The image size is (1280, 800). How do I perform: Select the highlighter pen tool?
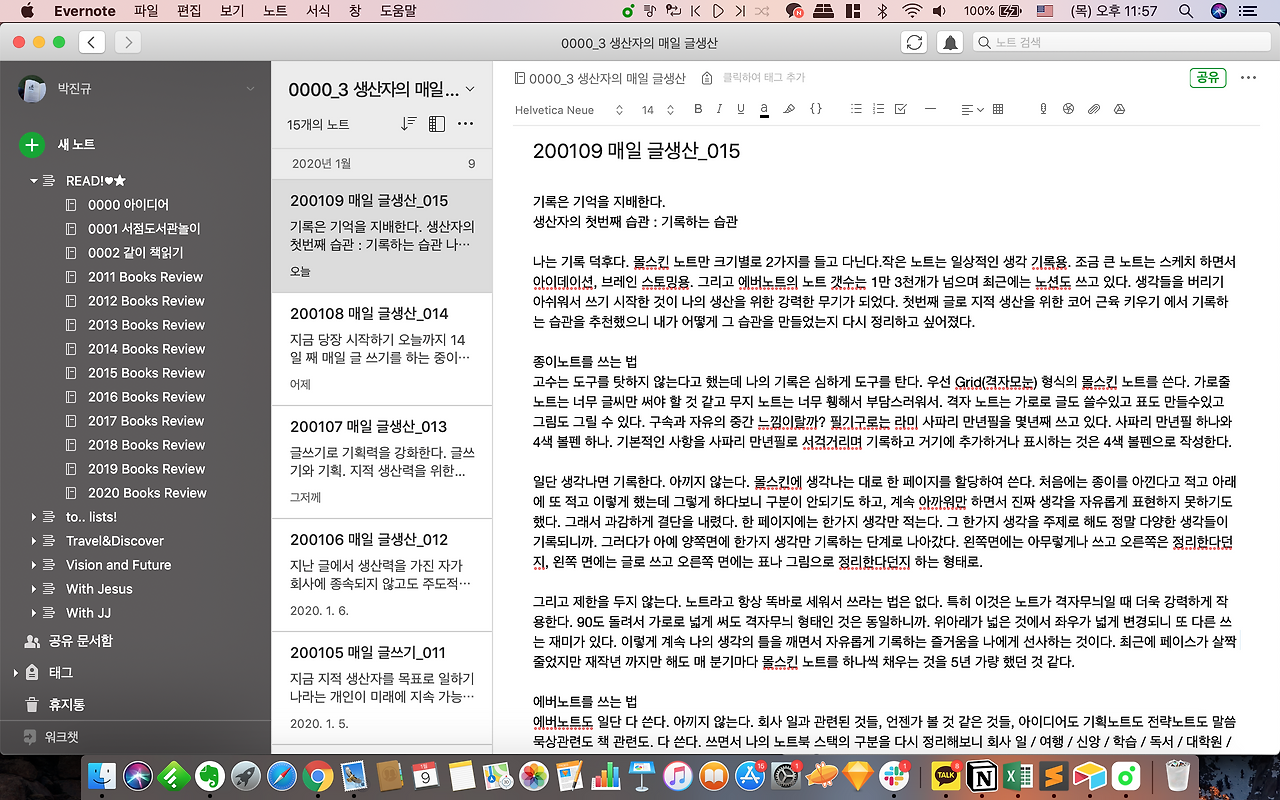[788, 109]
